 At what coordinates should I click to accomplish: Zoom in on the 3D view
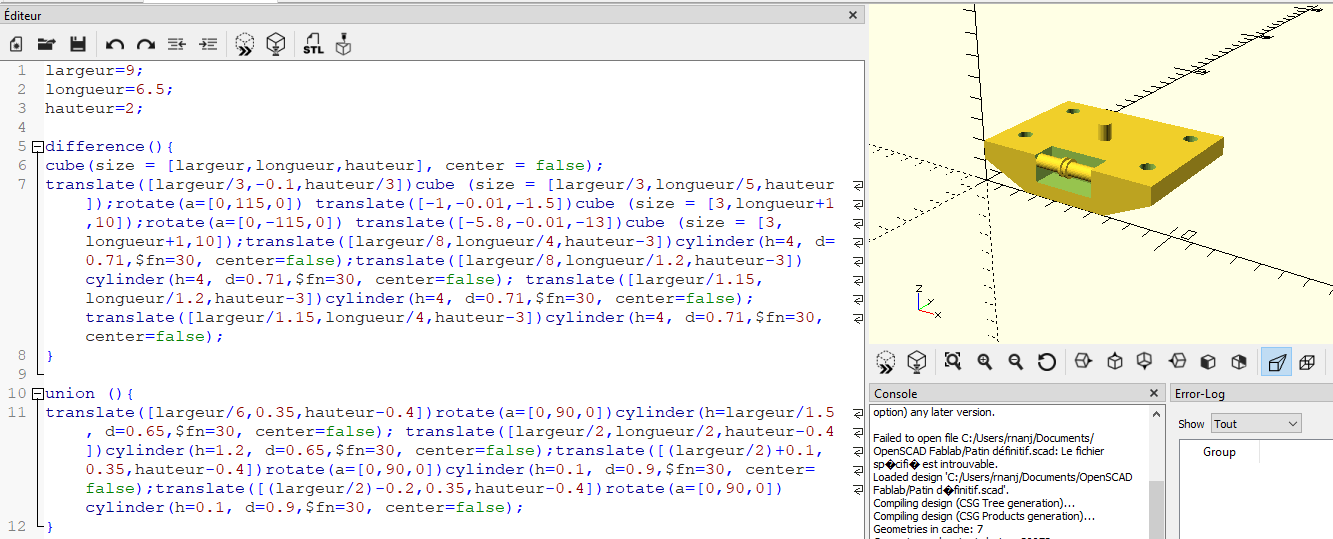[985, 362]
